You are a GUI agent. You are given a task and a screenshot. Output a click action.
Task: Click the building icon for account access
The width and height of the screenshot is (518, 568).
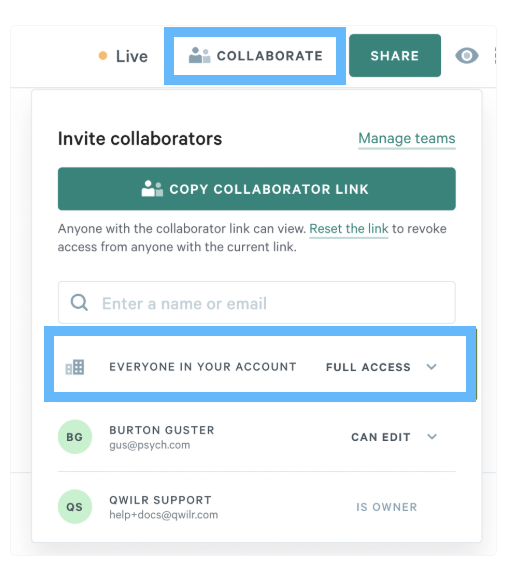pos(75,367)
